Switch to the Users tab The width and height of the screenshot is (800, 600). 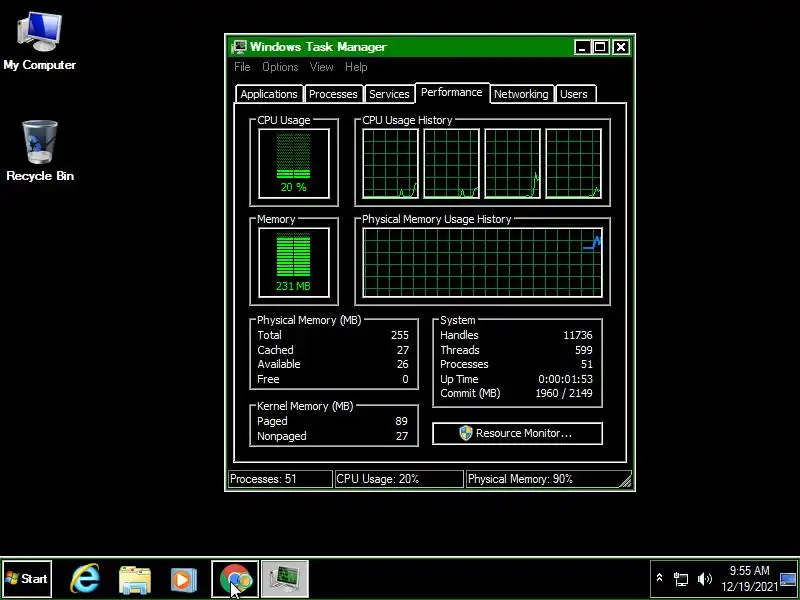tap(574, 94)
